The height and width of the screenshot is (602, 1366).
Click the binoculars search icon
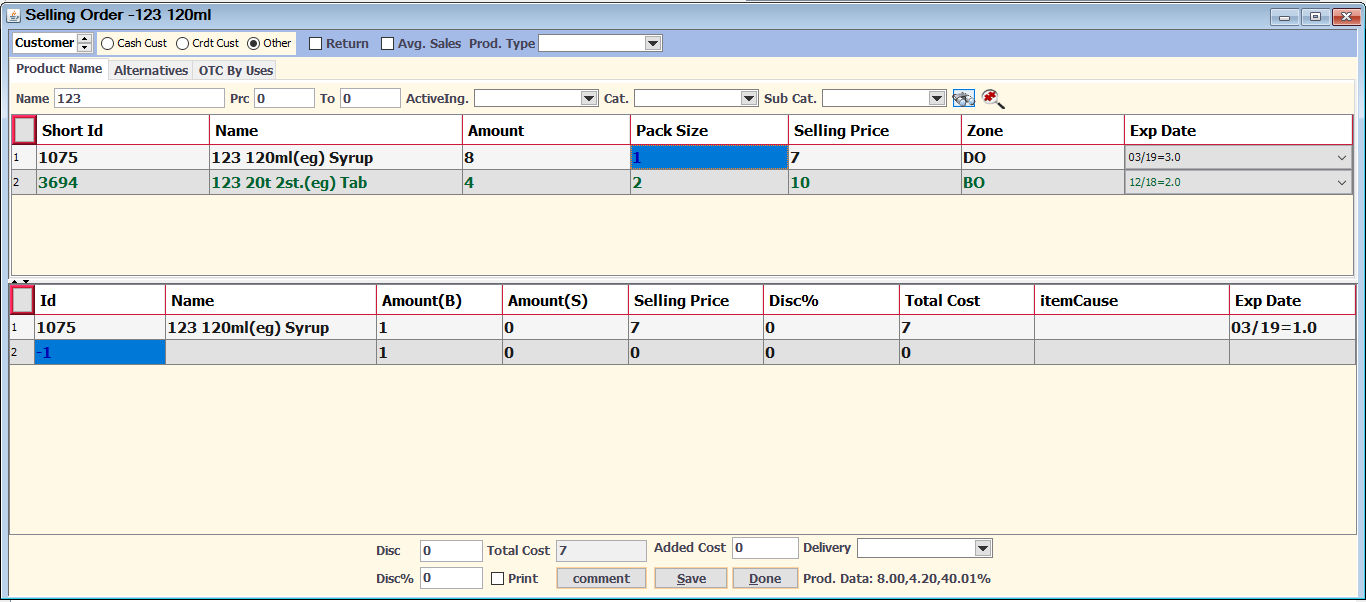963,98
